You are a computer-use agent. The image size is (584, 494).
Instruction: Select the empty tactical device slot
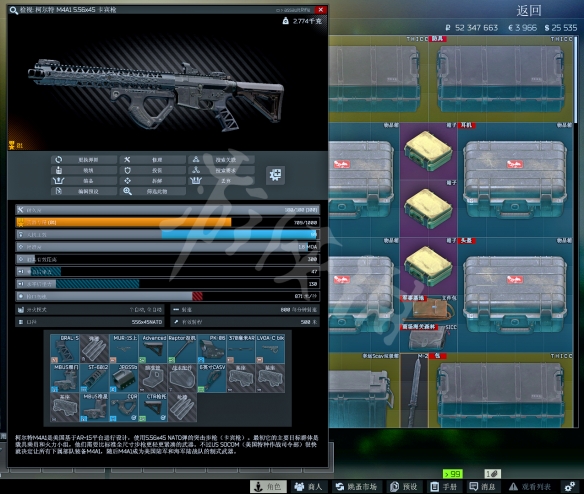pos(182,378)
